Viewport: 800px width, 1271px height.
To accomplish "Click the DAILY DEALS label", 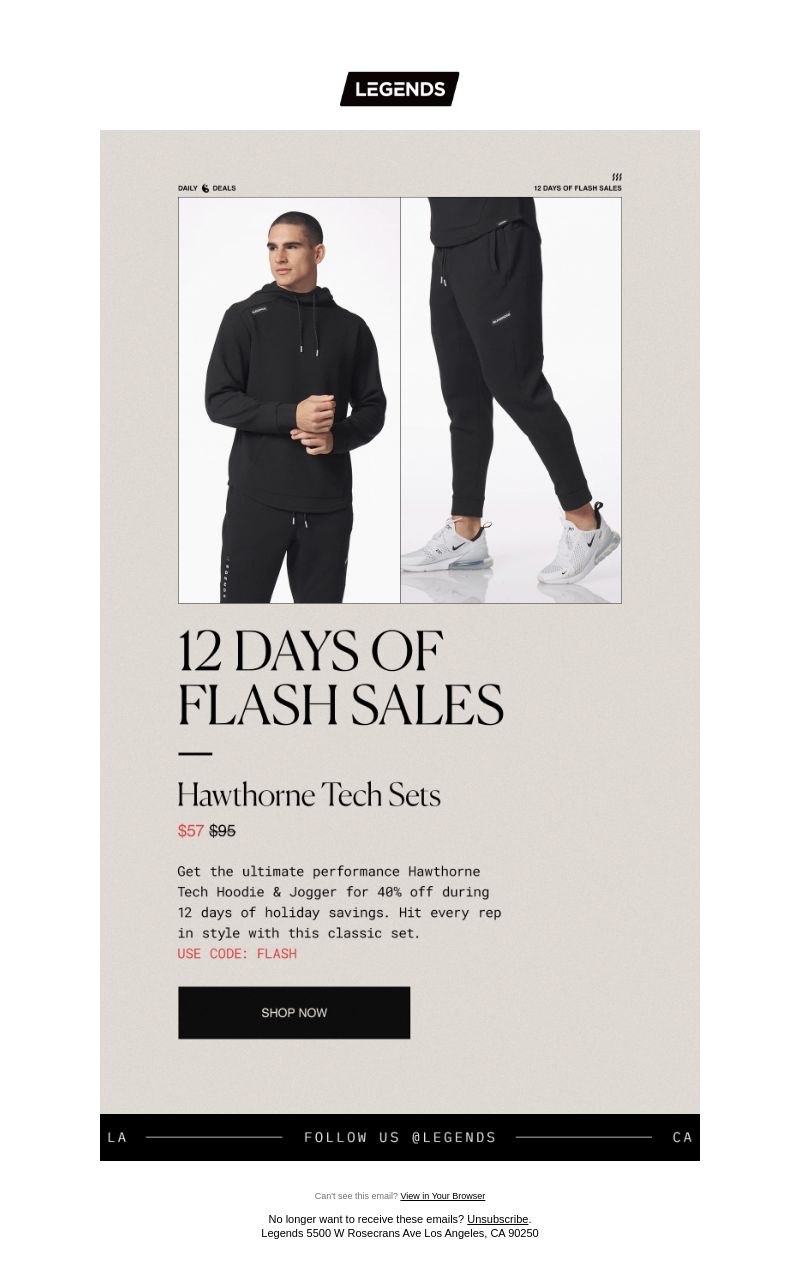I will click(207, 188).
